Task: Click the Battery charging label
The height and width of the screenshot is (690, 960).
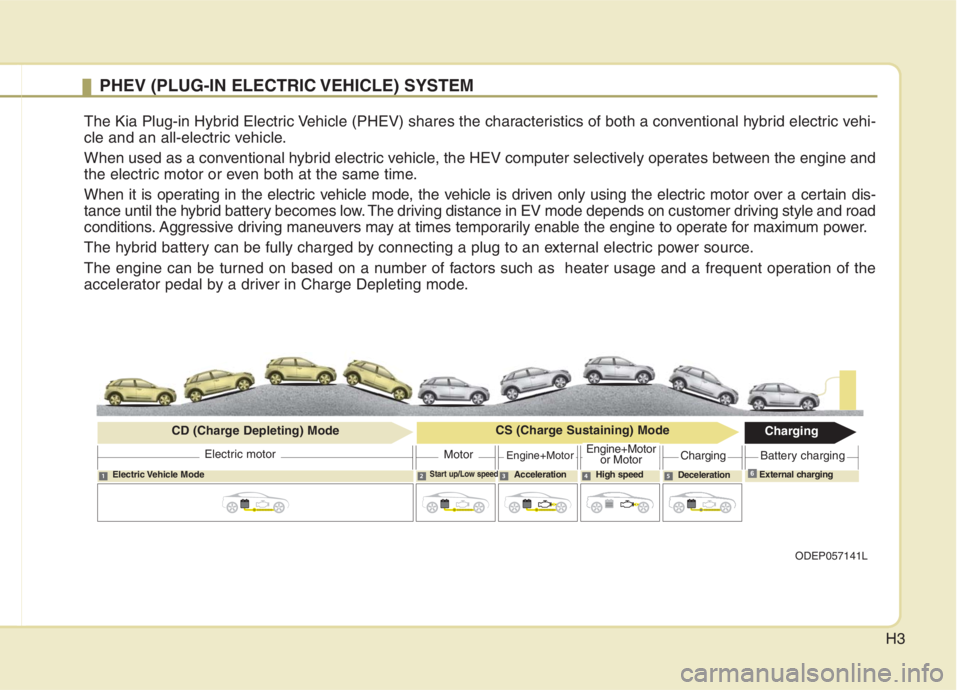Action: pyautogui.click(x=802, y=456)
